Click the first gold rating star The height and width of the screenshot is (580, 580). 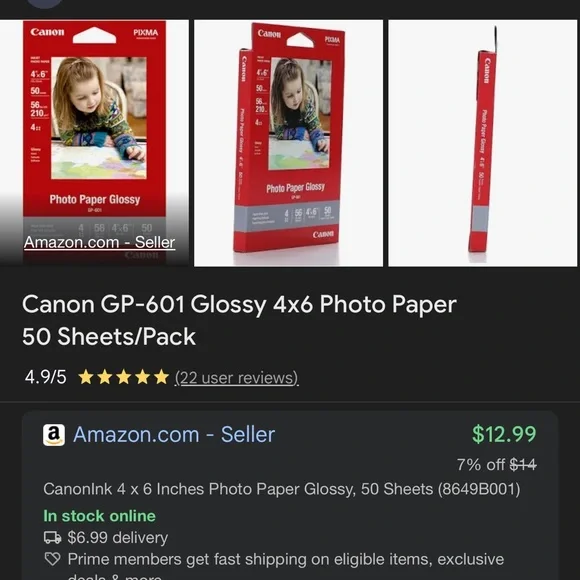click(x=86, y=377)
